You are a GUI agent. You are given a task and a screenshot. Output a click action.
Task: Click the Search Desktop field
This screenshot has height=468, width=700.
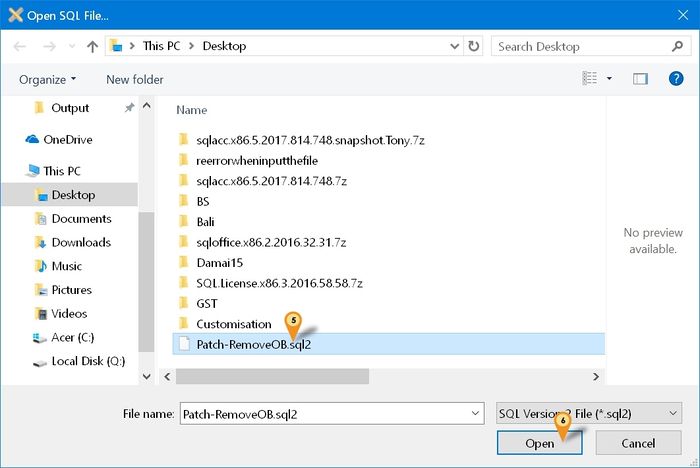[x=580, y=46]
